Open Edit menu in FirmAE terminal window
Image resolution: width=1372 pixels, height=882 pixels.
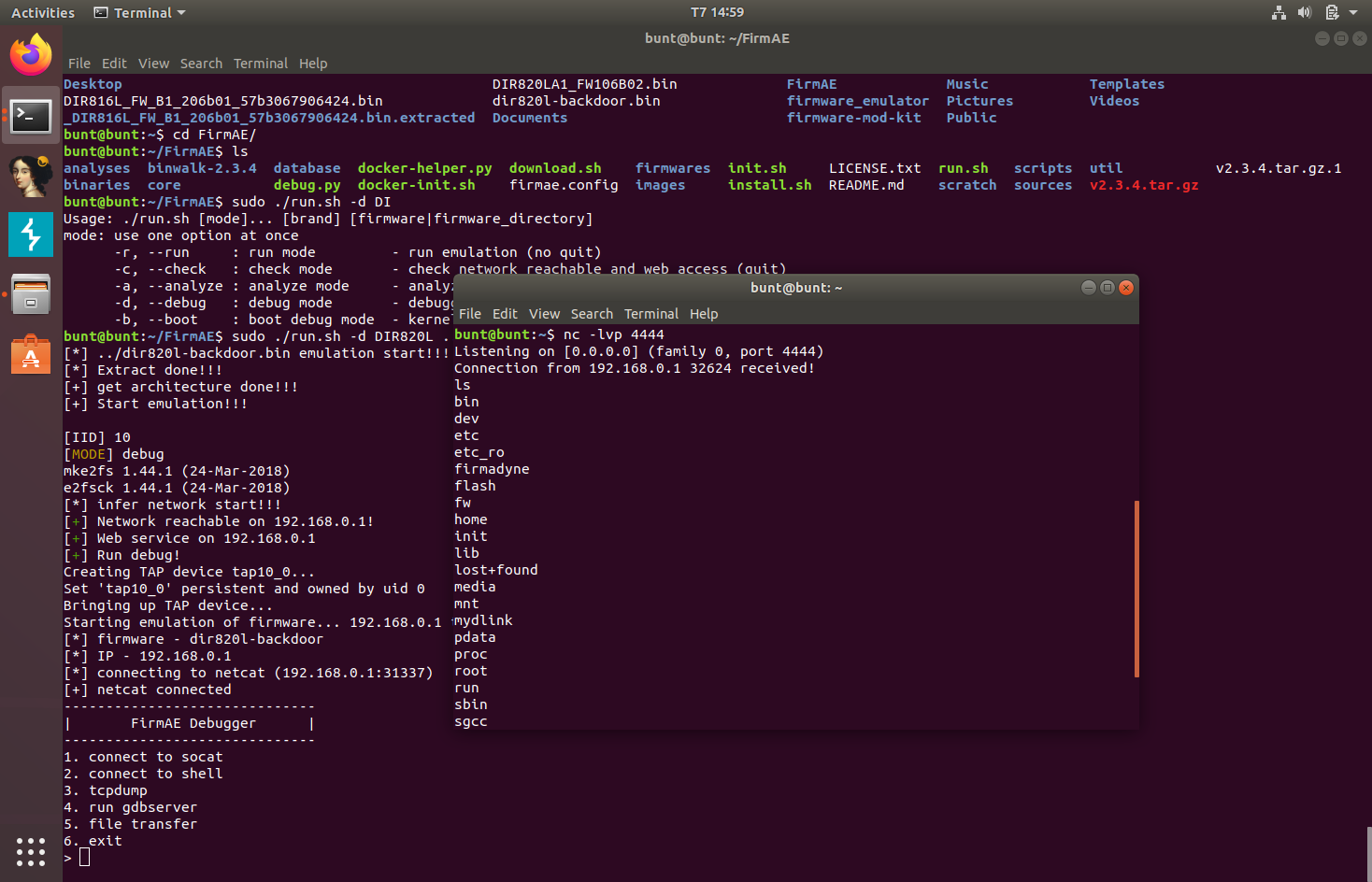(x=114, y=64)
